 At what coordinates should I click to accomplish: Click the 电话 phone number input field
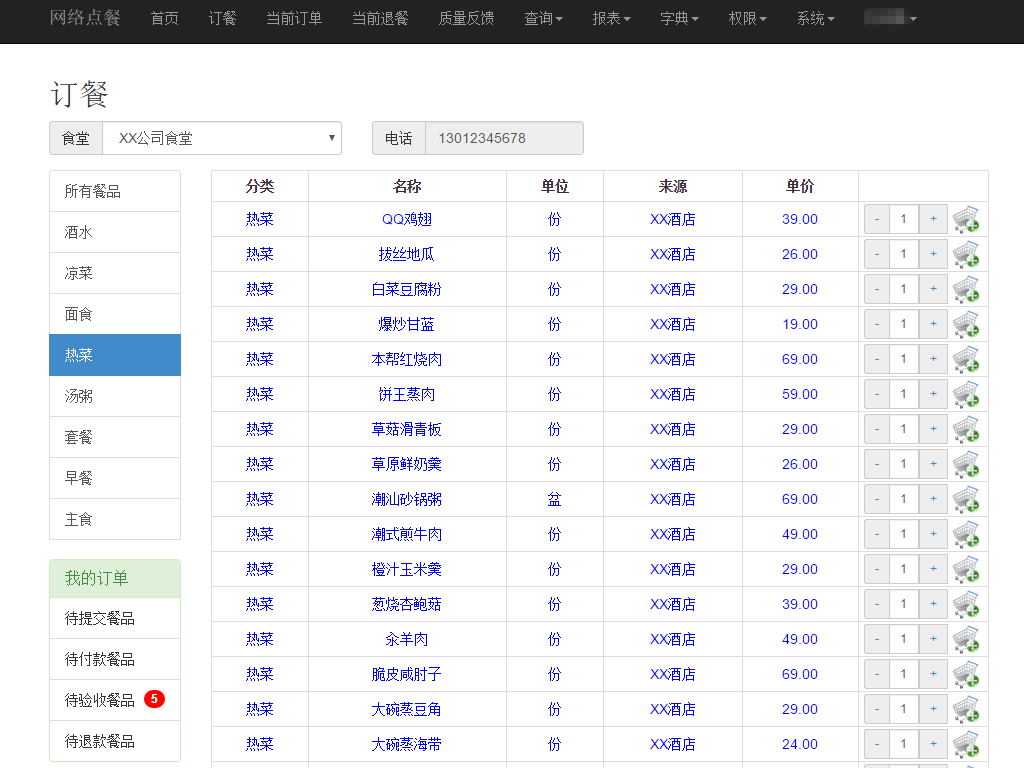tap(504, 138)
